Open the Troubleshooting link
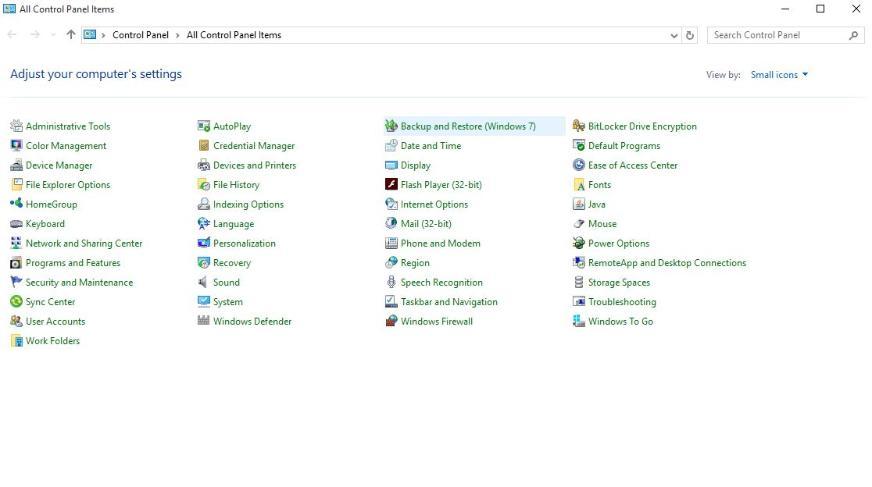The image size is (872, 487). coord(622,302)
